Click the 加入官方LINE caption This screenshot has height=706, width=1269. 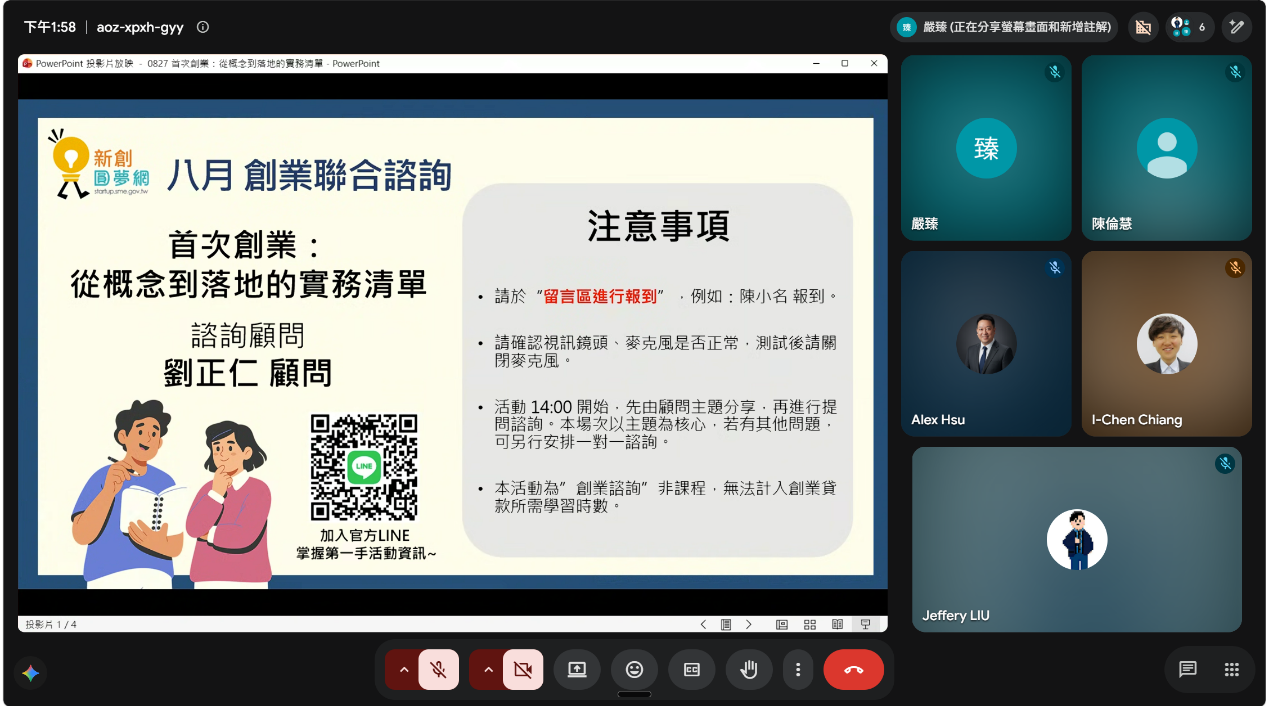[365, 536]
